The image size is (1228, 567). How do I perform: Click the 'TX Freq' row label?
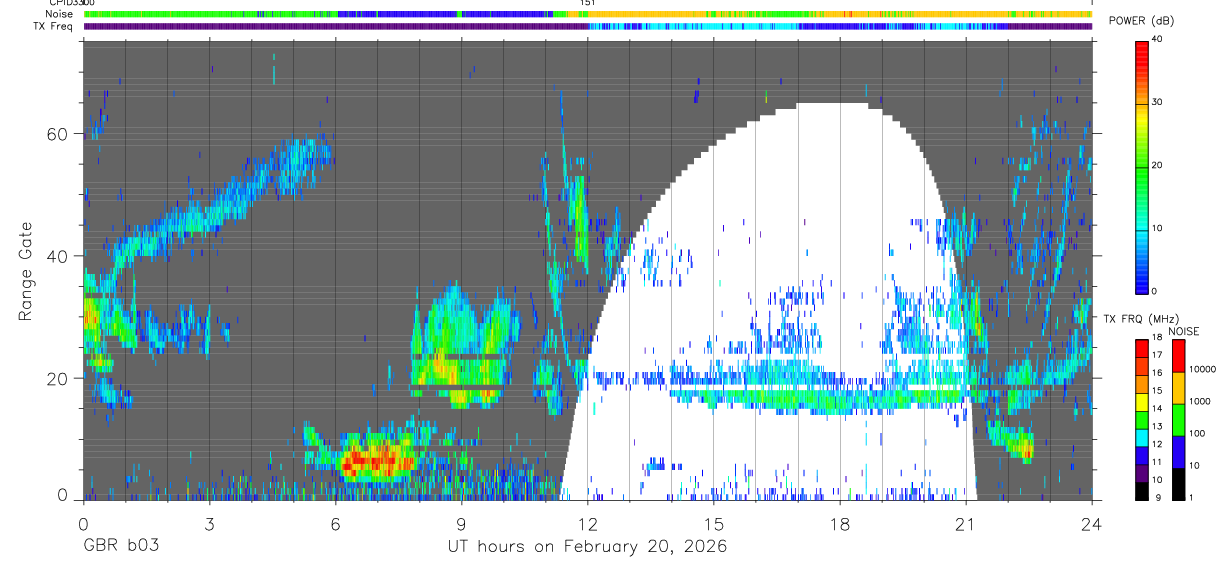(x=53, y=26)
